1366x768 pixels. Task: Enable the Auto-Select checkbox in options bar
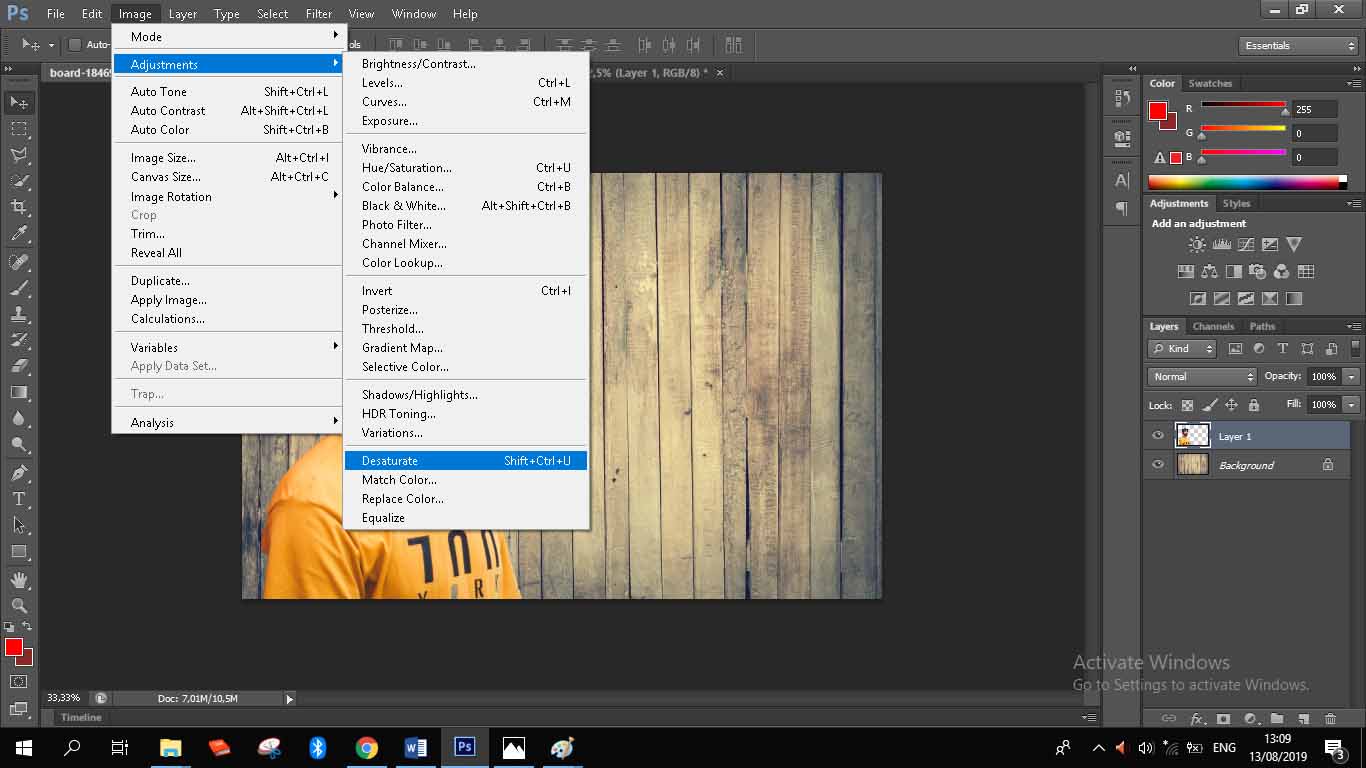[x=75, y=45]
